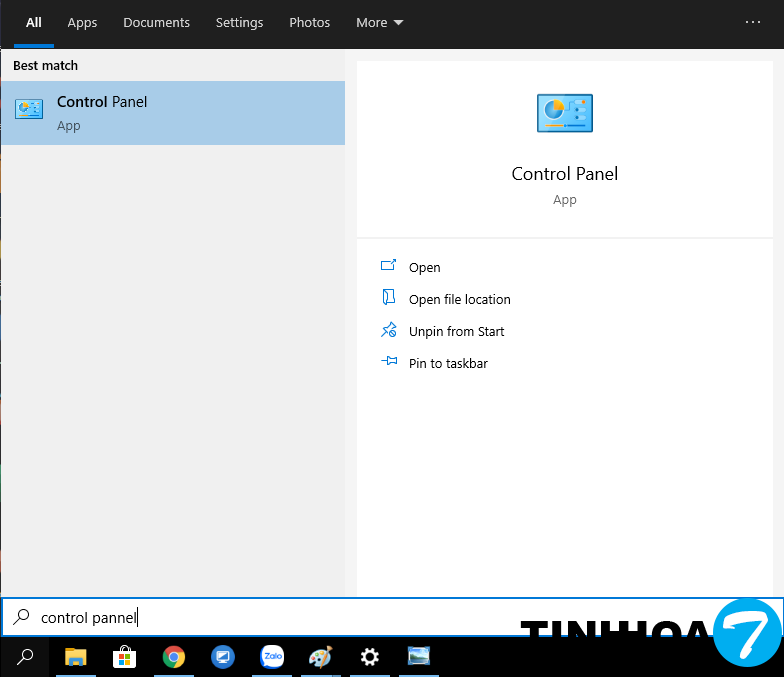784x677 pixels.
Task: Open Zalo app in the taskbar
Action: tap(272, 656)
